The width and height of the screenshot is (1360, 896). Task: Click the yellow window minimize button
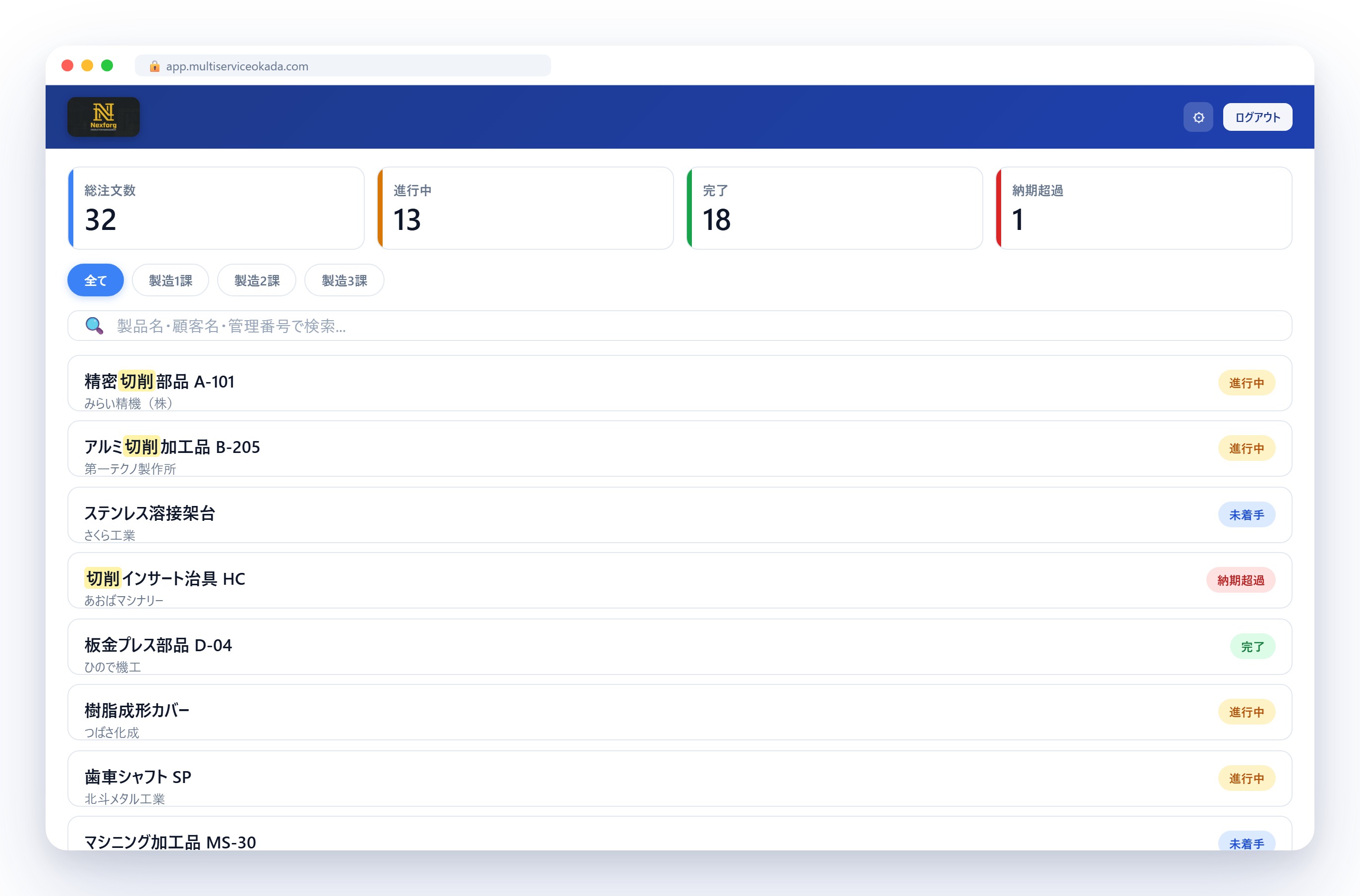87,66
